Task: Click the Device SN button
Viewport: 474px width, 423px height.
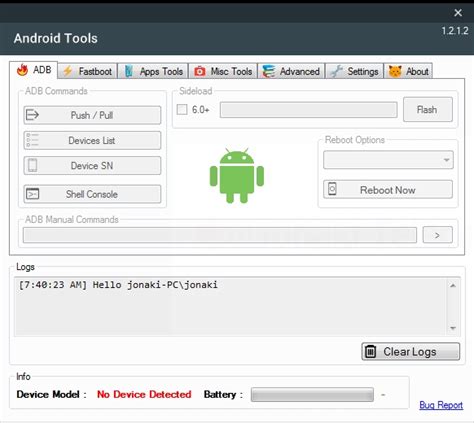Action: [x=92, y=165]
